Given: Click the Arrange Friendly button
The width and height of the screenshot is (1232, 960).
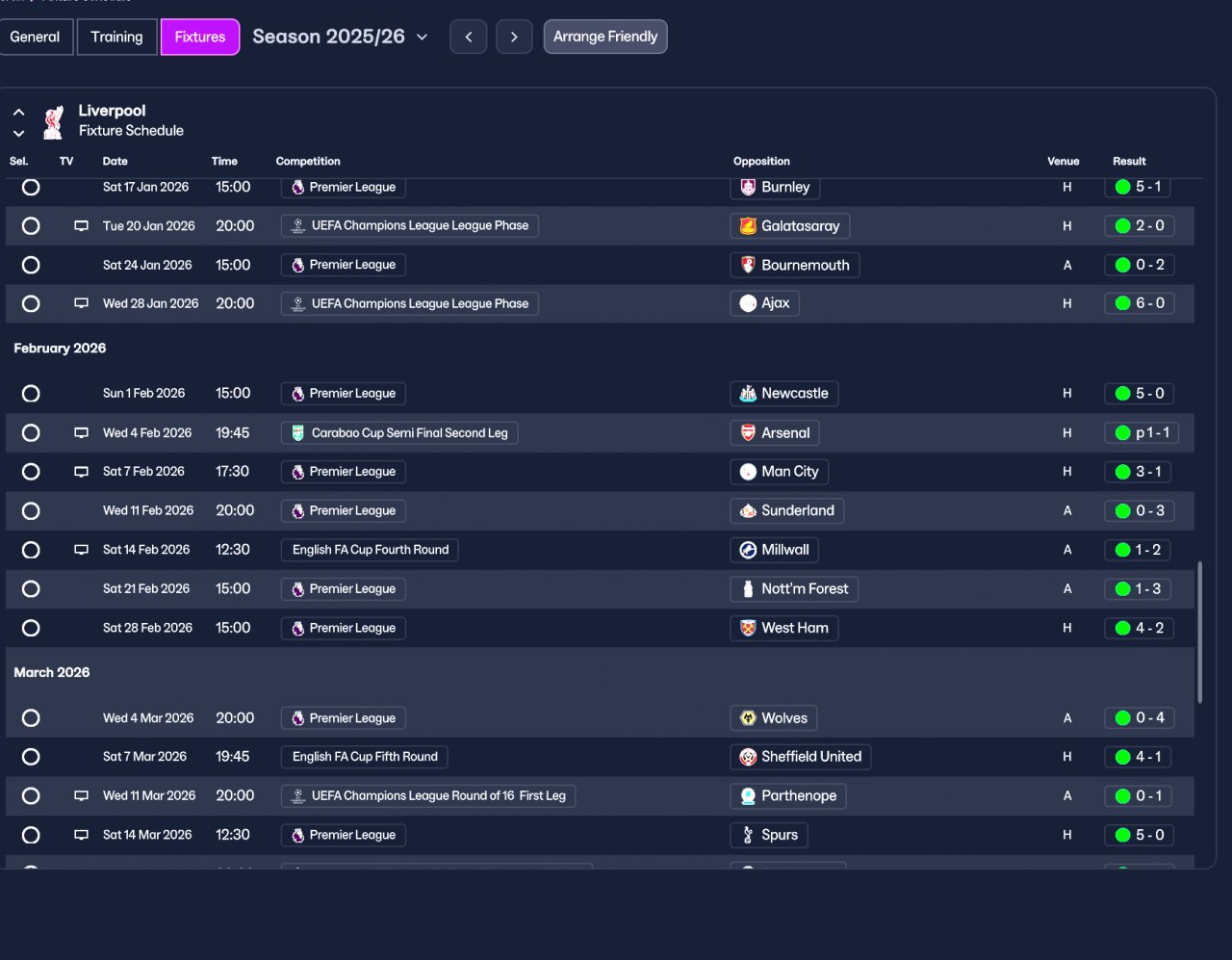Looking at the screenshot, I should [605, 37].
